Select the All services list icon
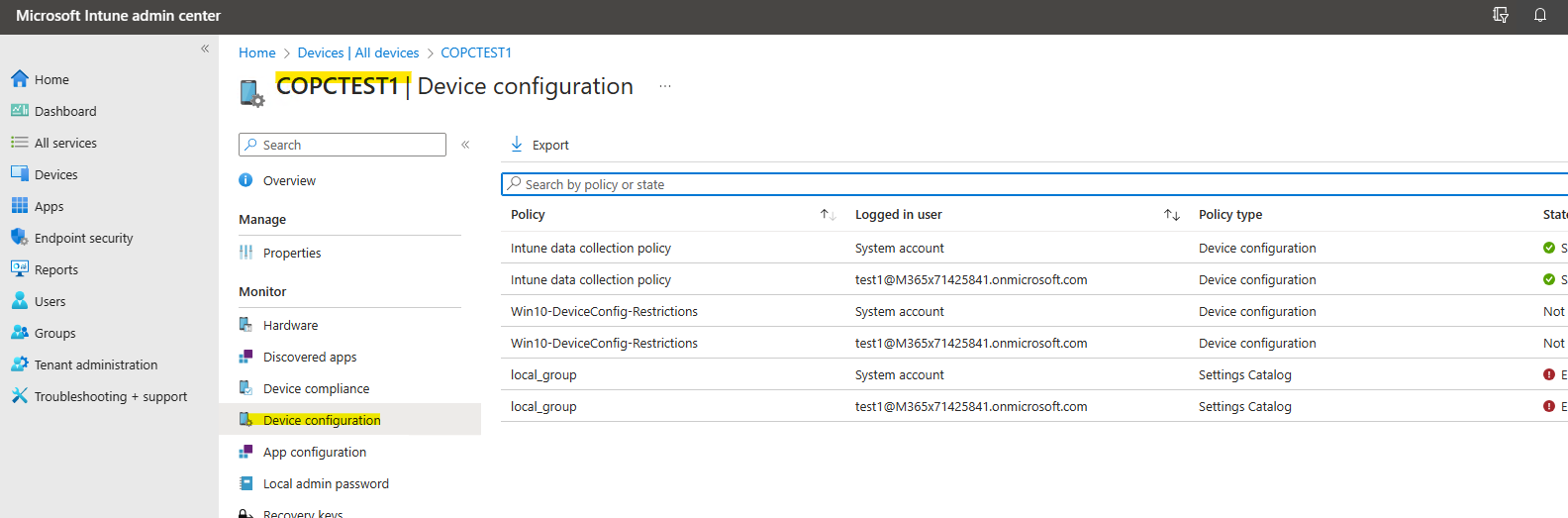1568x518 pixels. (x=19, y=143)
